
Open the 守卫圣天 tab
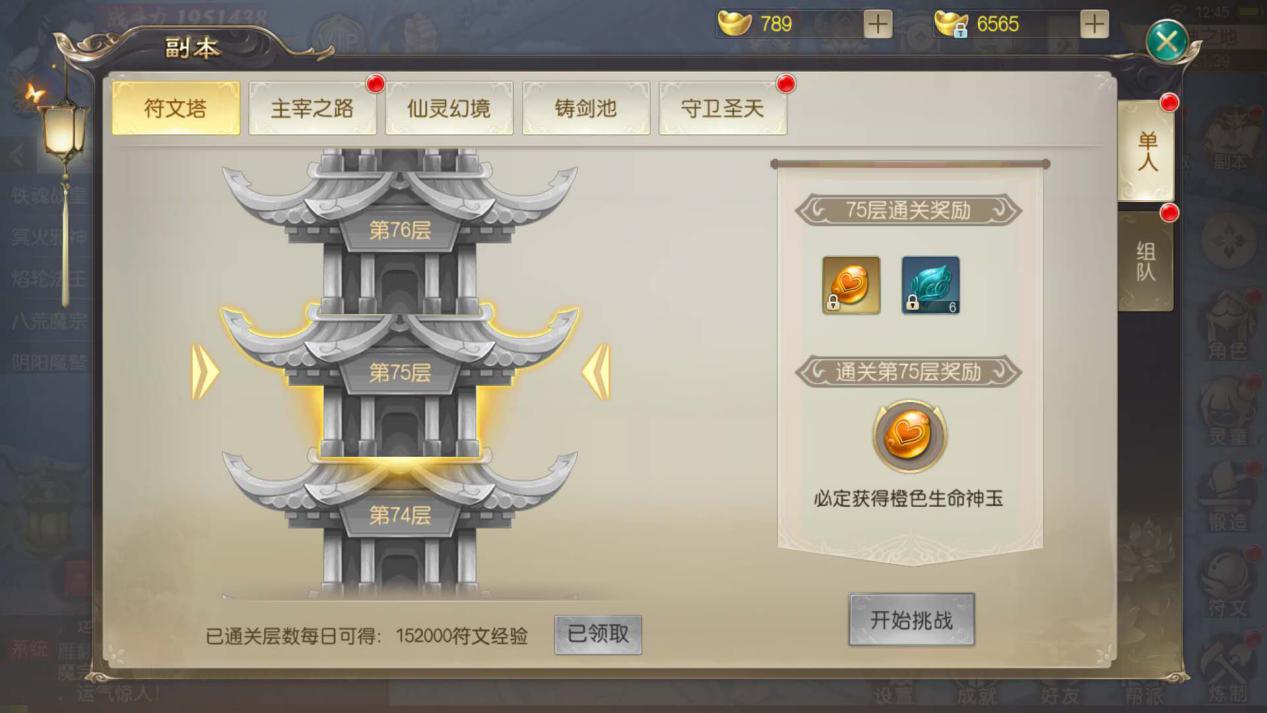tap(723, 108)
